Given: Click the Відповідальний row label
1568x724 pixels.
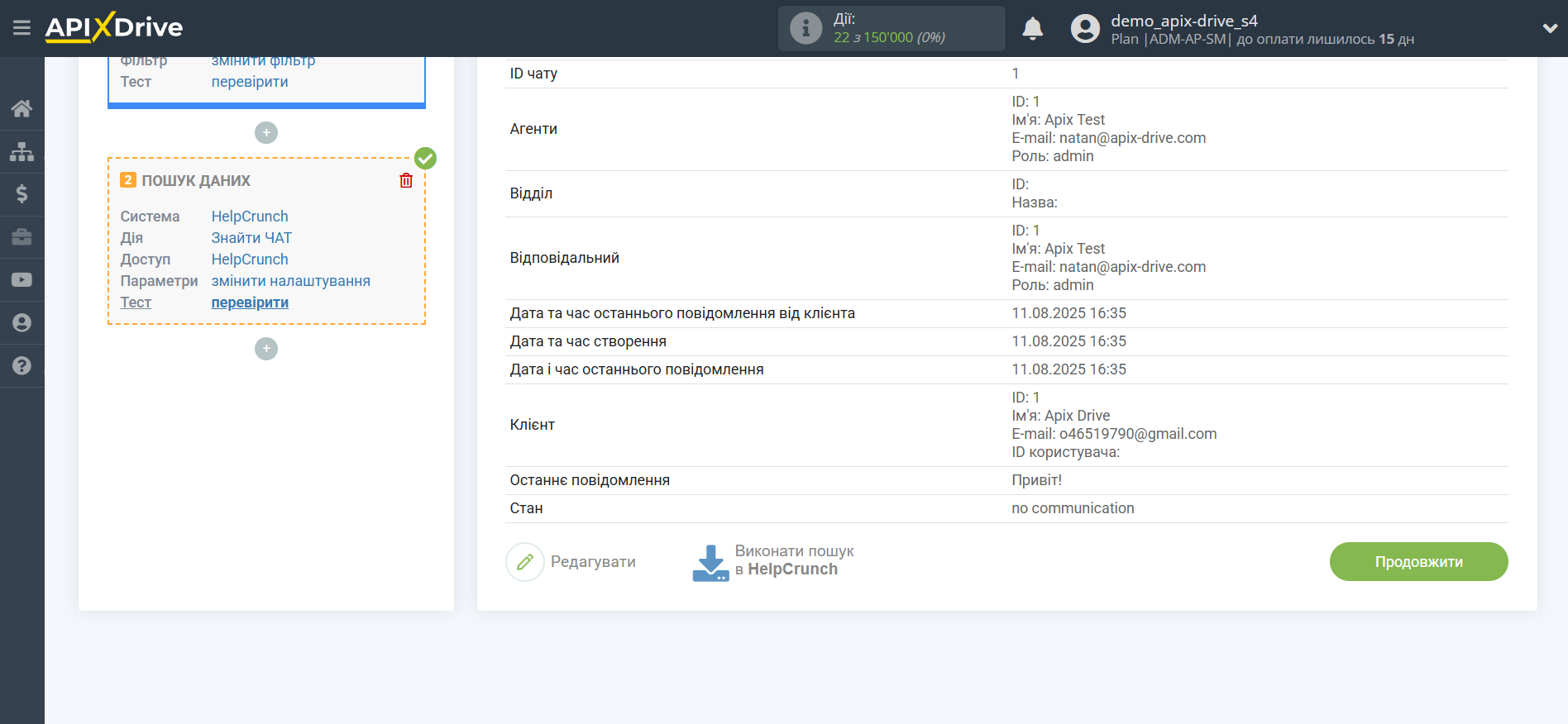Looking at the screenshot, I should click(x=564, y=258).
